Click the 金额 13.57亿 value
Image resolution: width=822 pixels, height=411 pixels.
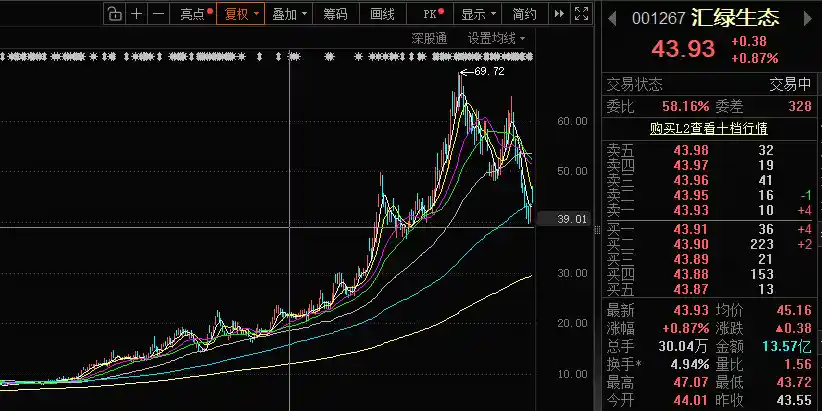[x=787, y=346]
